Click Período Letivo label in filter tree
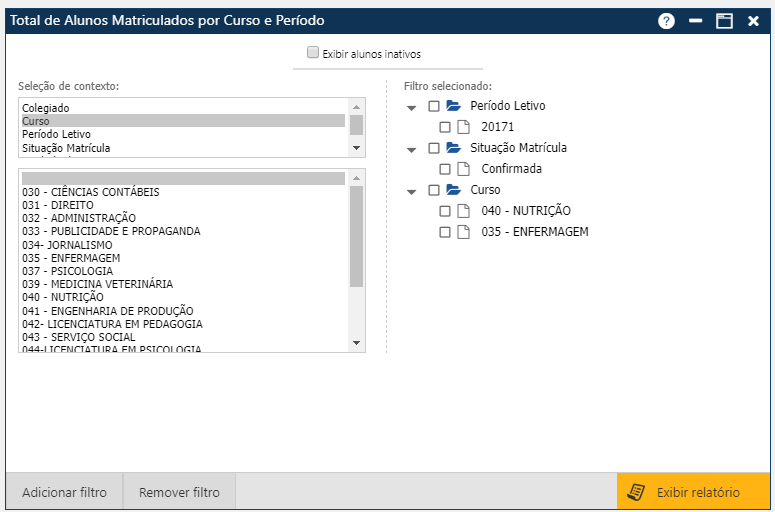The height and width of the screenshot is (512, 775). coord(508,106)
